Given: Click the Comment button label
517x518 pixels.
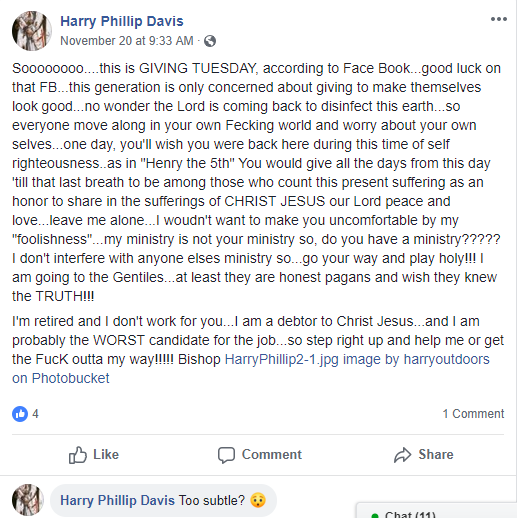Looking at the screenshot, I should (x=272, y=455).
